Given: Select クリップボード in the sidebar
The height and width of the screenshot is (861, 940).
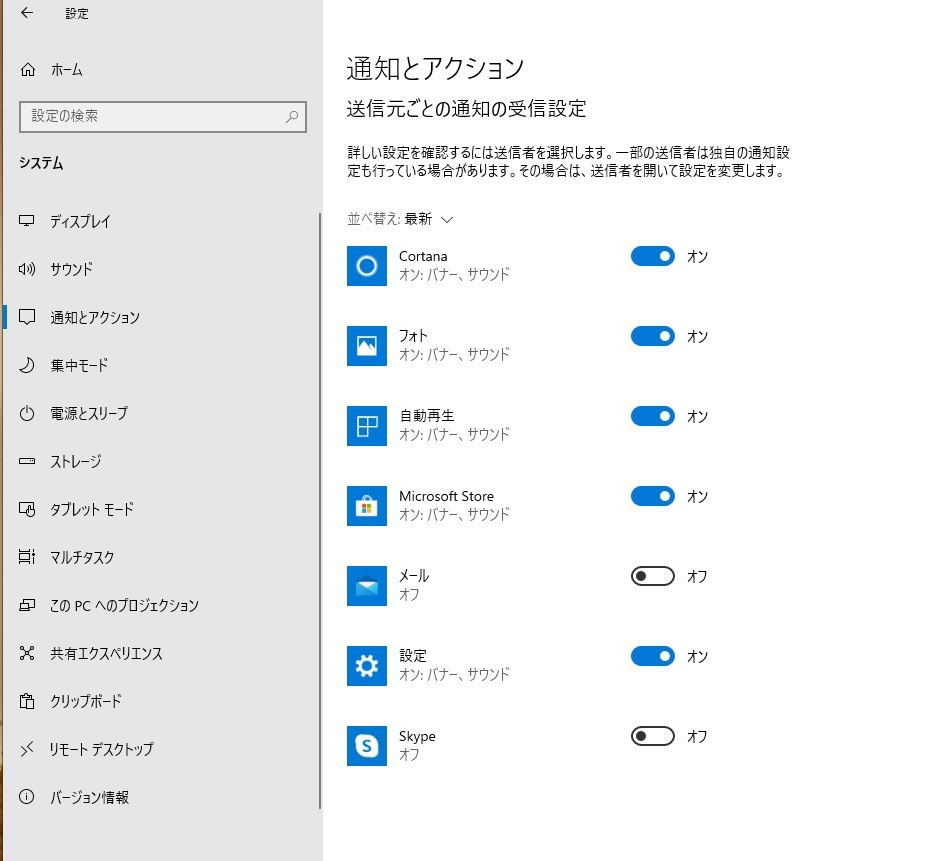Looking at the screenshot, I should 86,701.
